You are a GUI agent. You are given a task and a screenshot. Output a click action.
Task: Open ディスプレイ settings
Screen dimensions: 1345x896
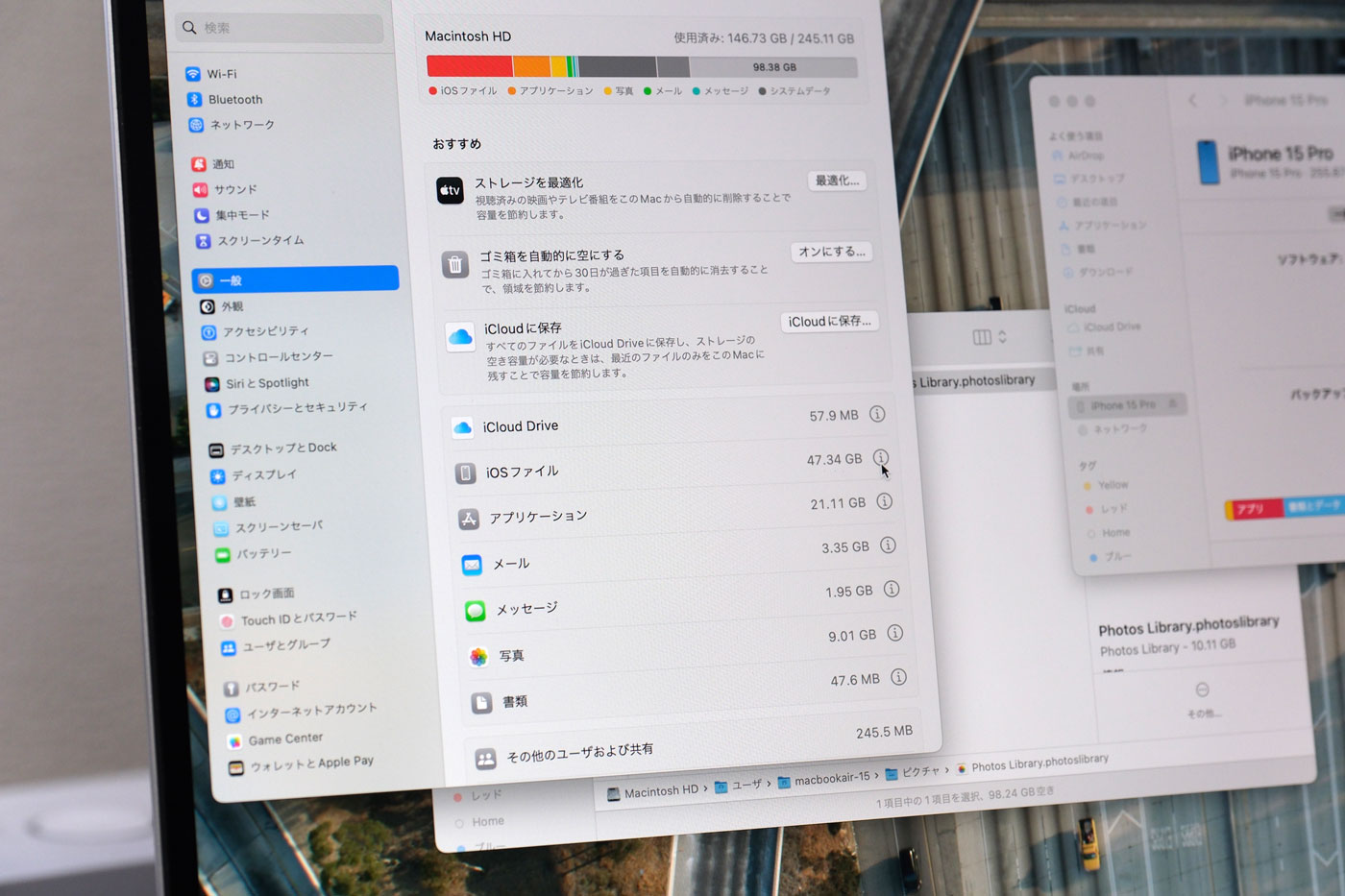tap(254, 475)
